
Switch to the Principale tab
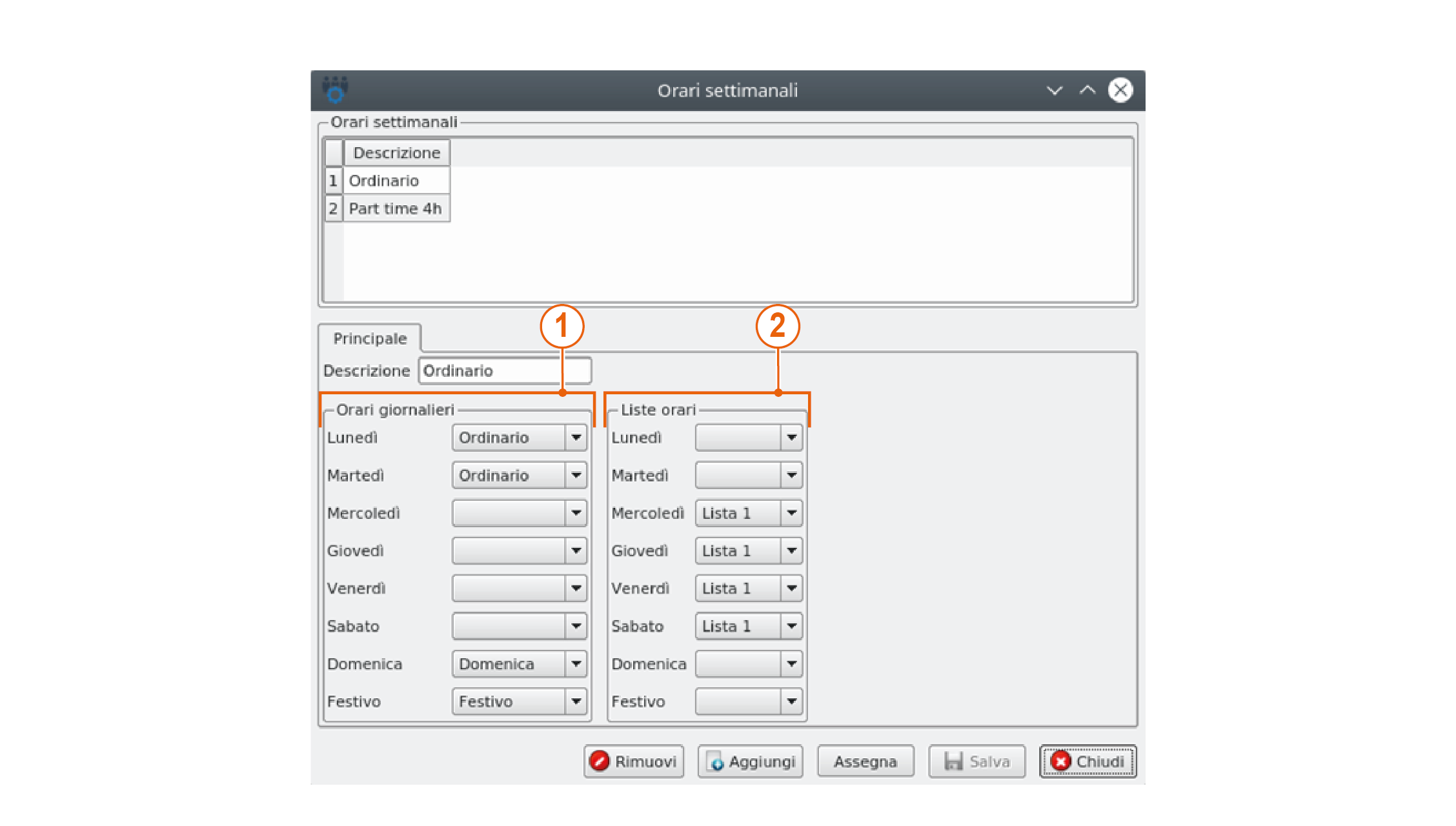click(x=370, y=339)
